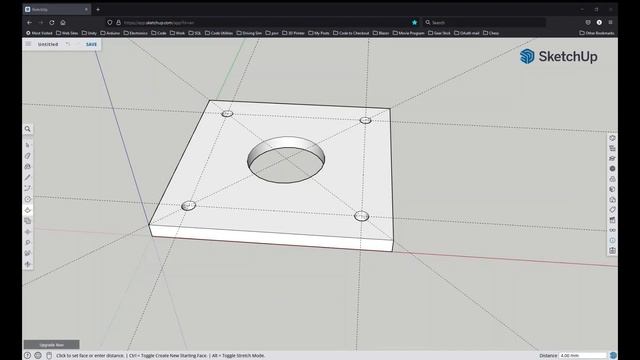Activate the Paint Bucket tool

28,167
